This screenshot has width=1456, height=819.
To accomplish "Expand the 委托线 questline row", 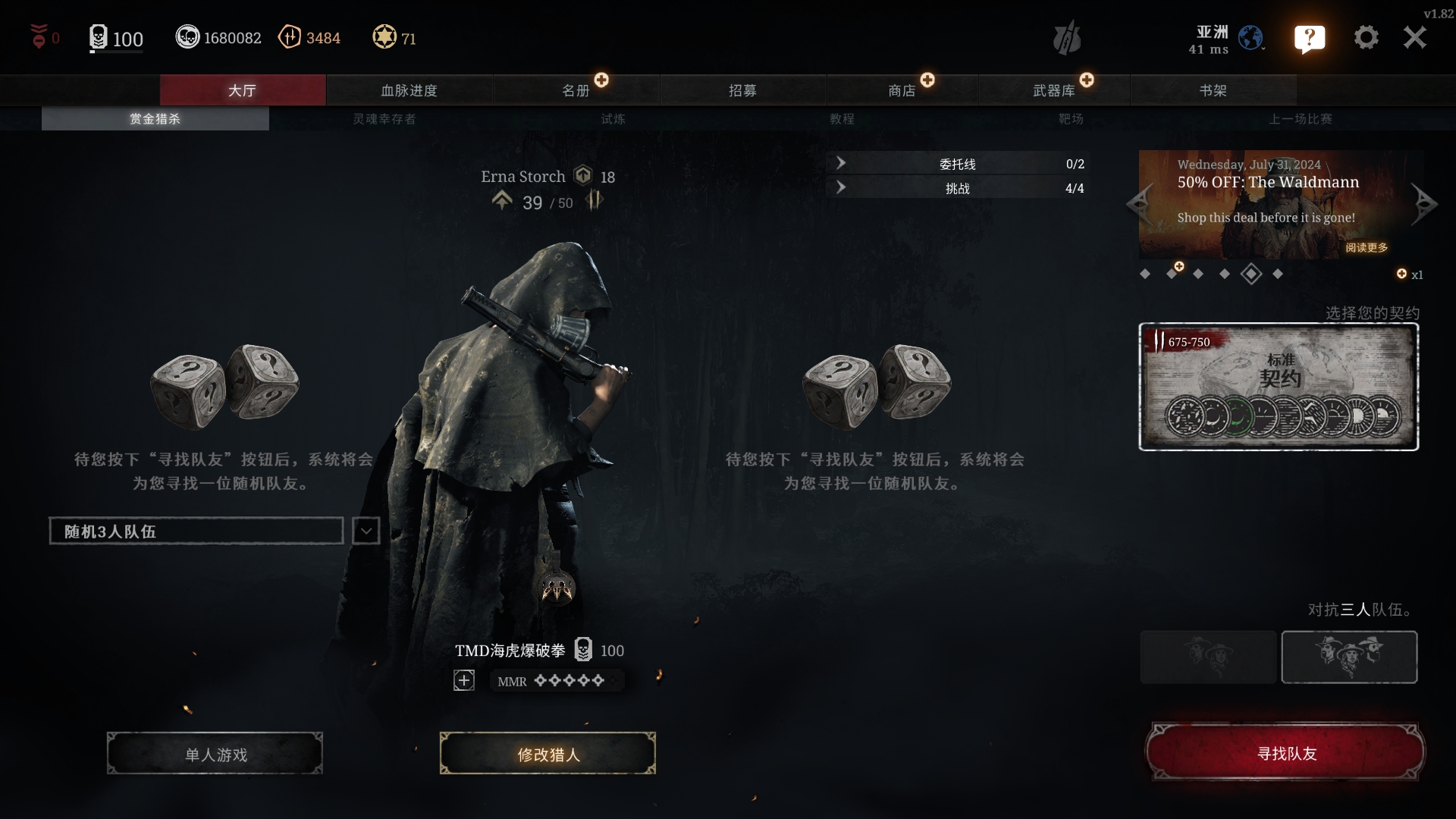I will click(958, 164).
